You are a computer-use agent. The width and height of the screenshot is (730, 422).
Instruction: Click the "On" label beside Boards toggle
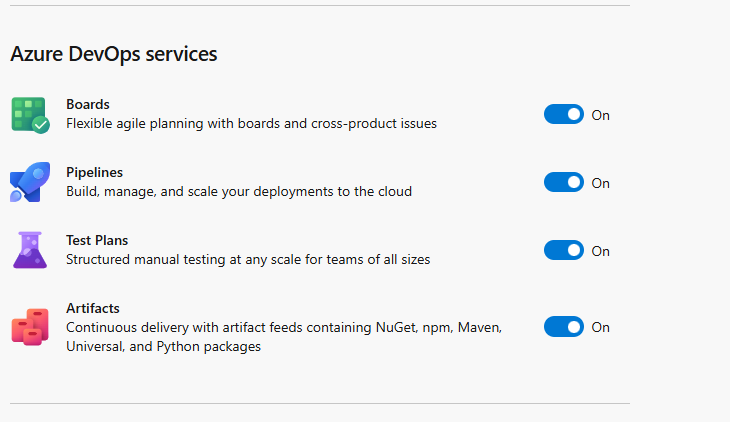601,115
